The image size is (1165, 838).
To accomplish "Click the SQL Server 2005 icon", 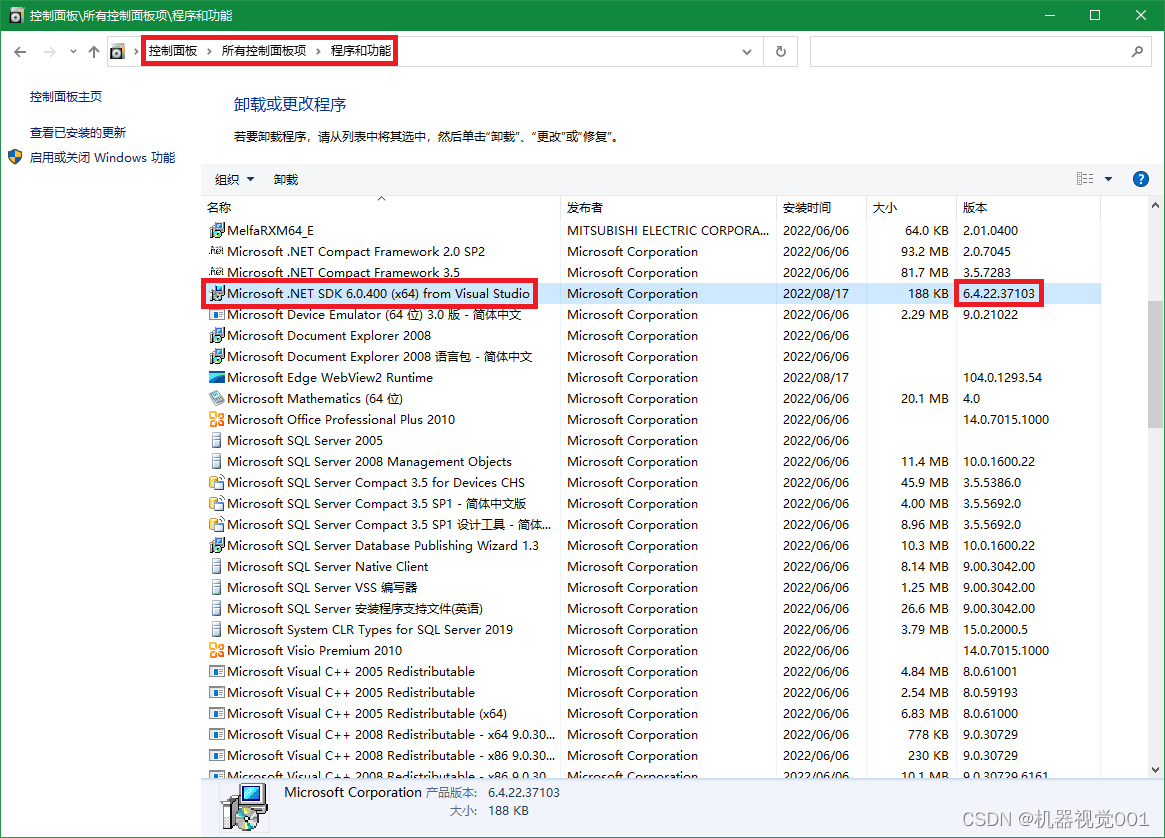I will (216, 441).
